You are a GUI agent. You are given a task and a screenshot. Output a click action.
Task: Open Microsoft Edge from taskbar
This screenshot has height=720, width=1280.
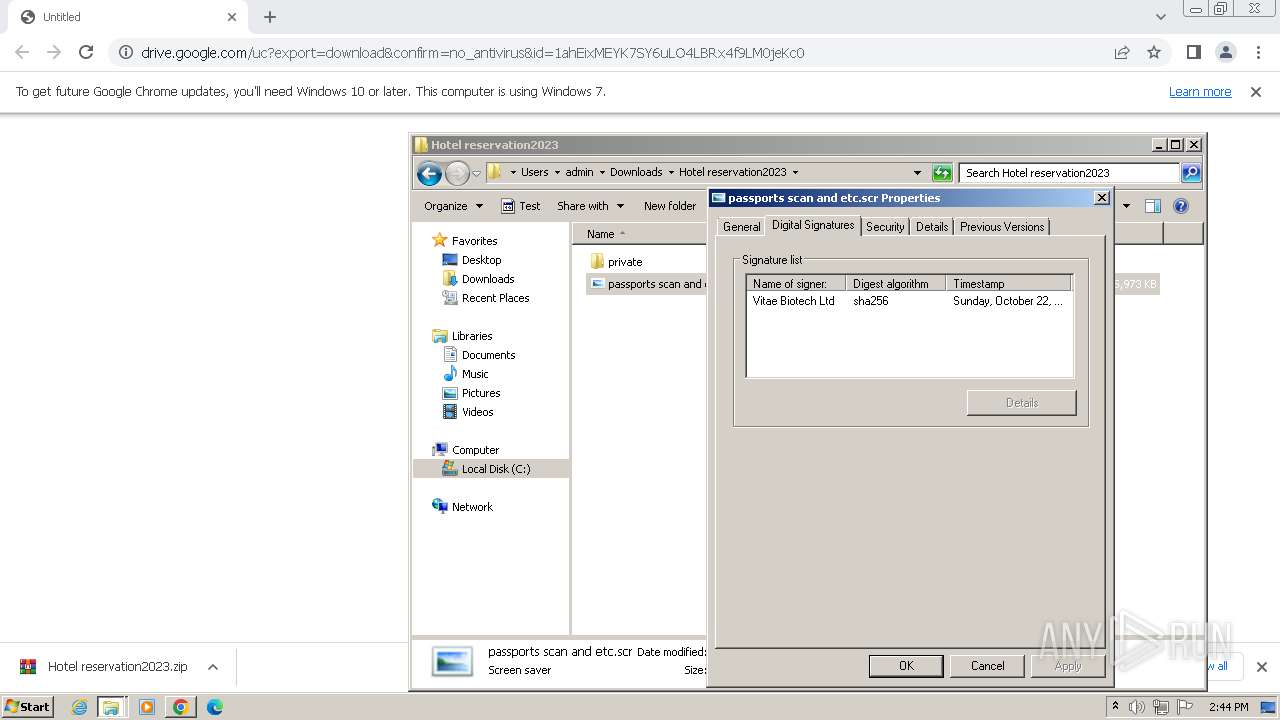coord(215,707)
